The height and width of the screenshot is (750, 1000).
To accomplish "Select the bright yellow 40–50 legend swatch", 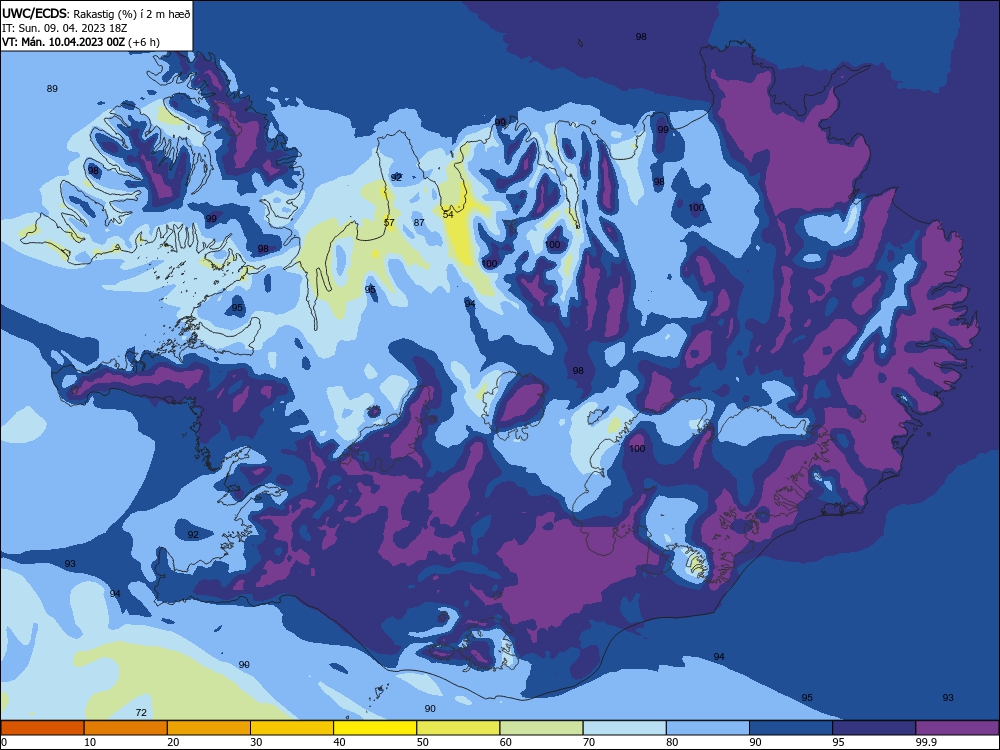I will pos(375,728).
